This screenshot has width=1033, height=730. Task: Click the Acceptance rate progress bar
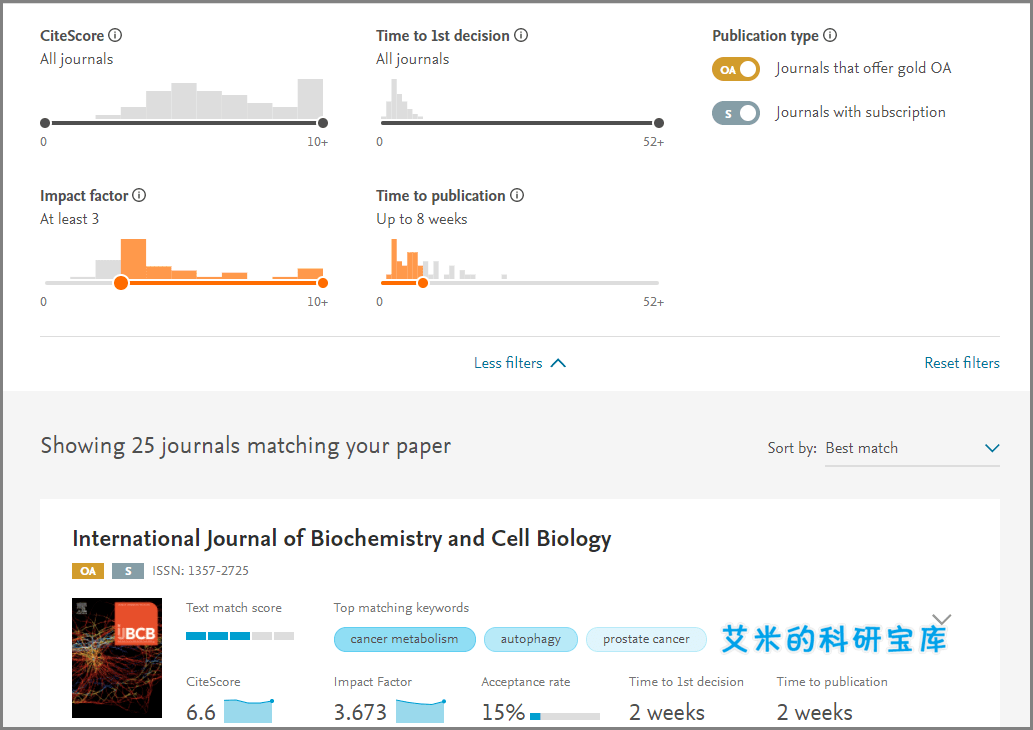(565, 716)
